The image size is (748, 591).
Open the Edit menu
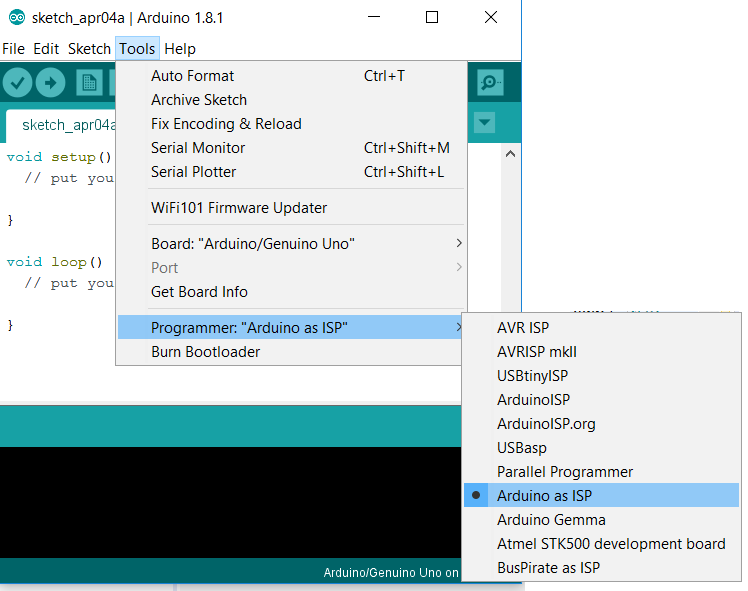point(46,49)
